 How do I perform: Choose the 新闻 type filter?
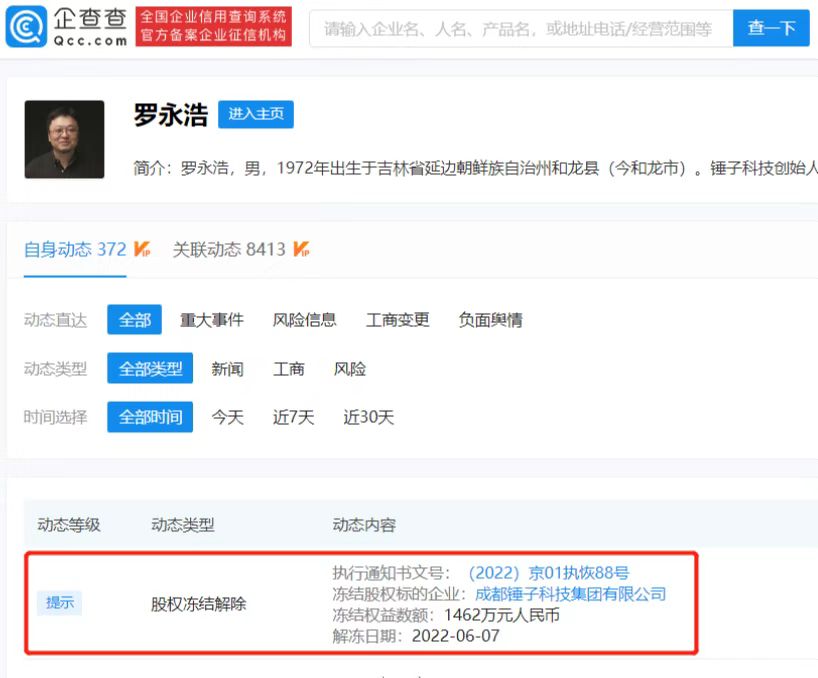pos(227,369)
